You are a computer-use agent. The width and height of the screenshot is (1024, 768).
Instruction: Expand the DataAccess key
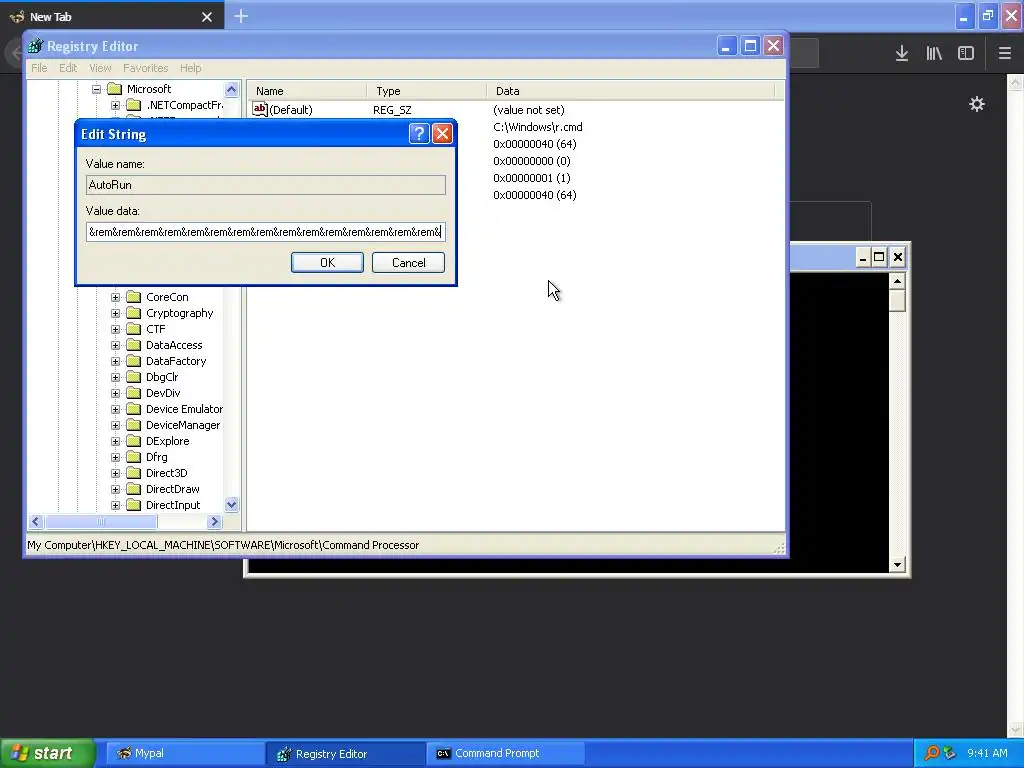[116, 345]
